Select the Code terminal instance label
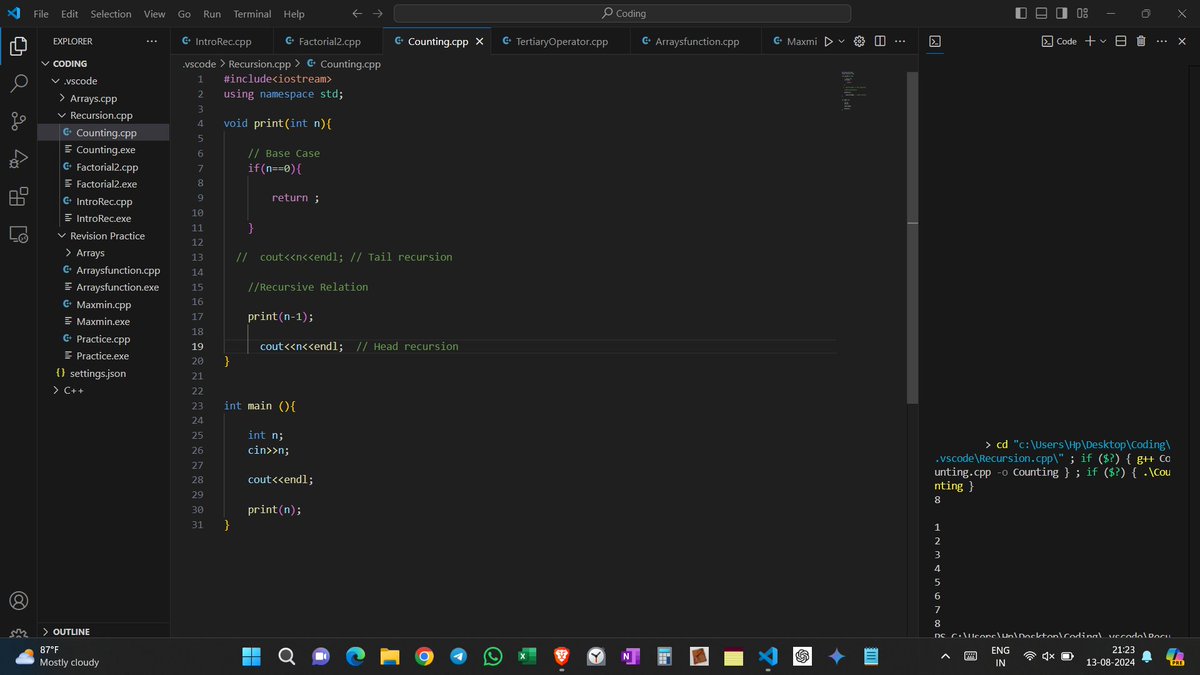 coord(1058,41)
